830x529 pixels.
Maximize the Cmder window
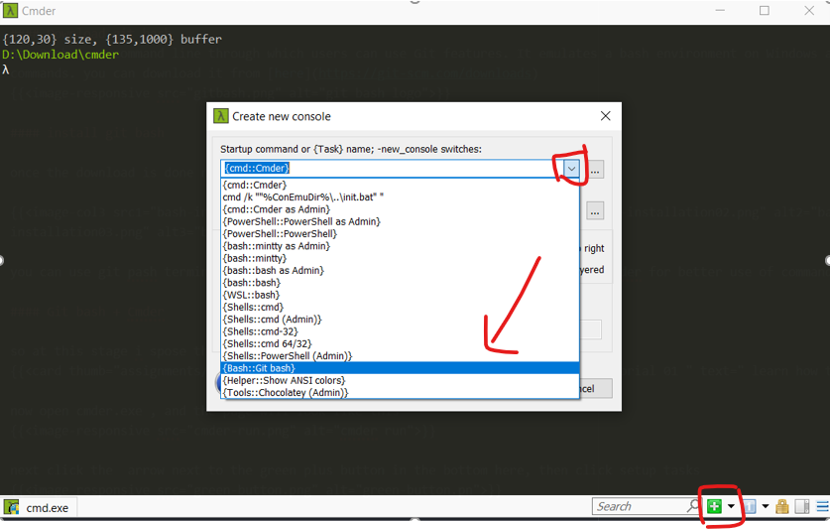point(764,11)
